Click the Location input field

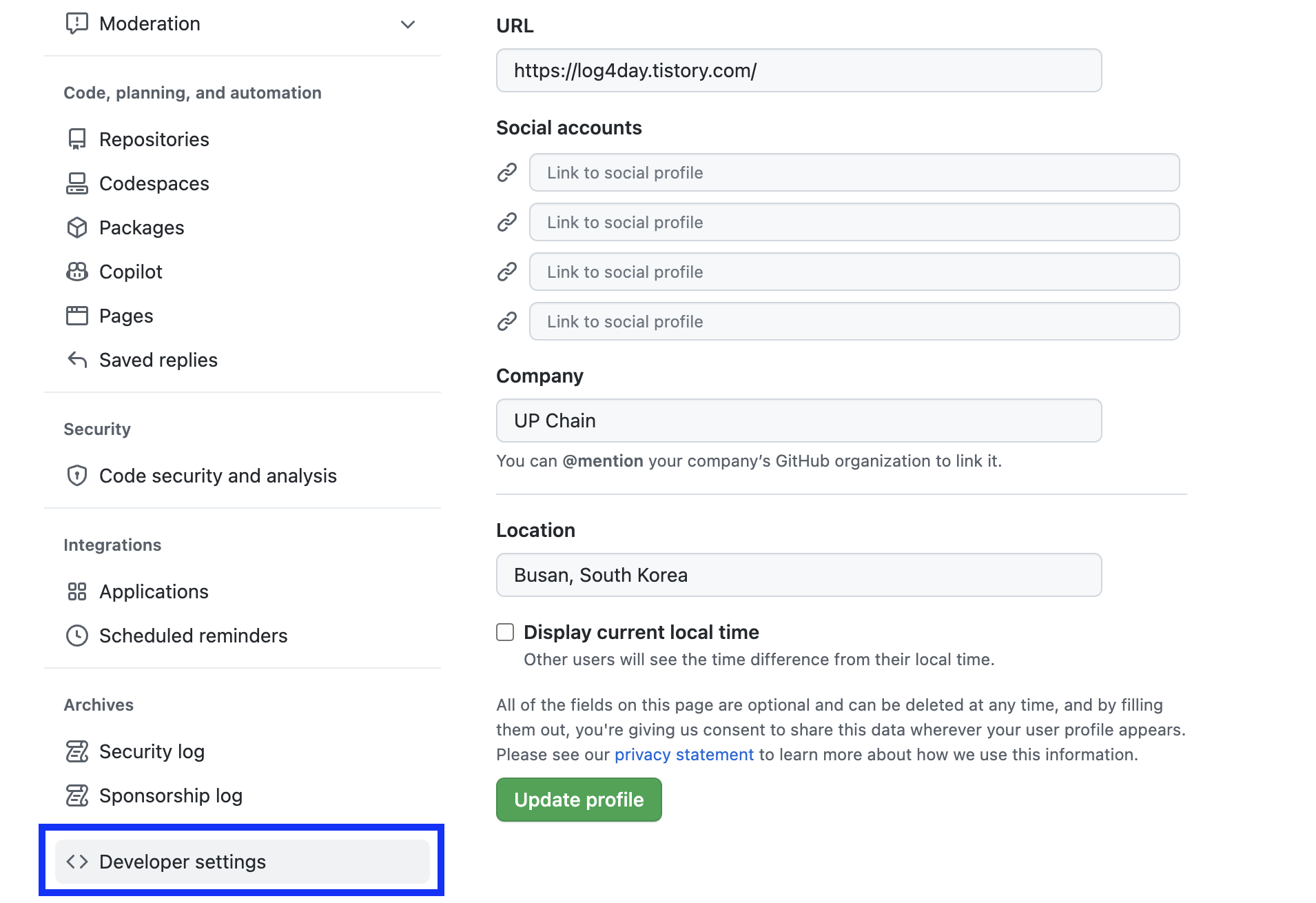(799, 575)
